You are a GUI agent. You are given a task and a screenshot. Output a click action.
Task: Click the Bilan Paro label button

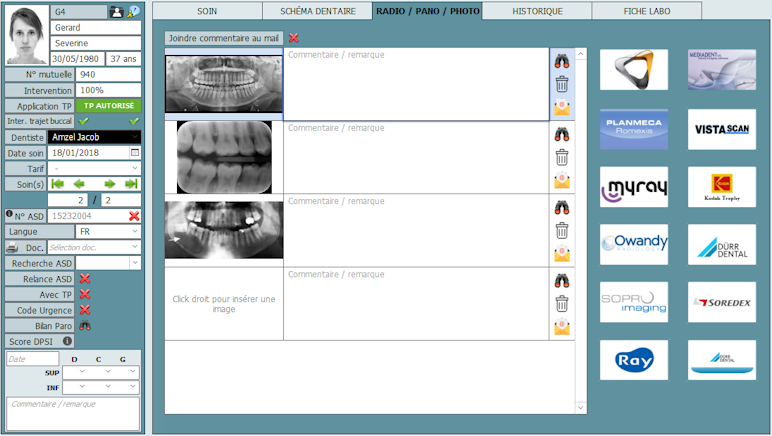tap(39, 326)
